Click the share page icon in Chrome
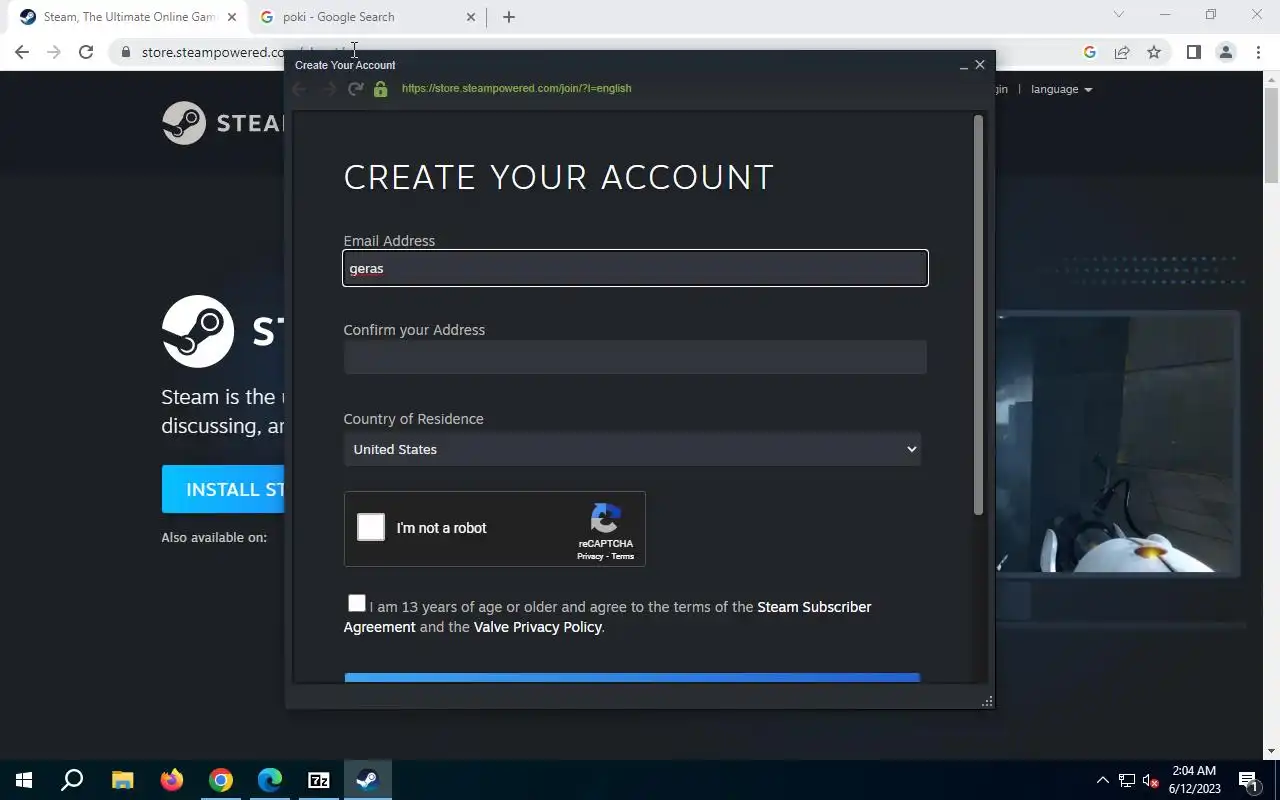The height and width of the screenshot is (800, 1280). (x=1122, y=52)
